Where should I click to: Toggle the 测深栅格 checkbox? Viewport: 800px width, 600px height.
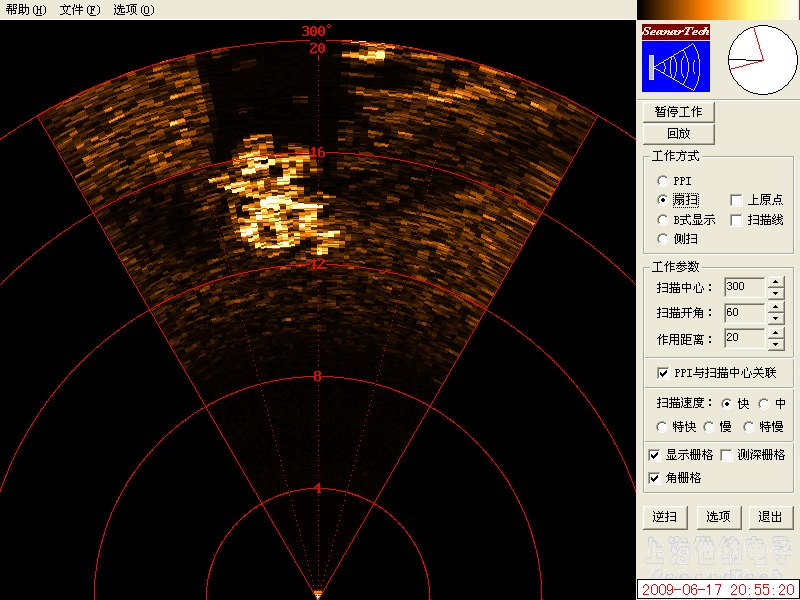click(x=726, y=455)
